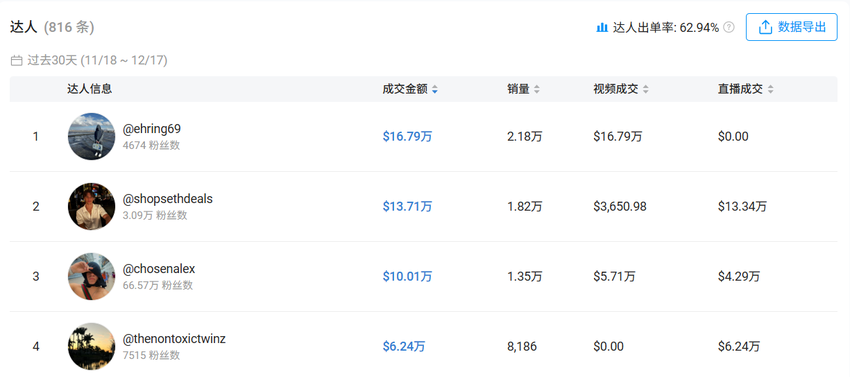Click the 3.09万 粉丝数 text
Viewport: 850px width, 377px height.
[x=155, y=215]
